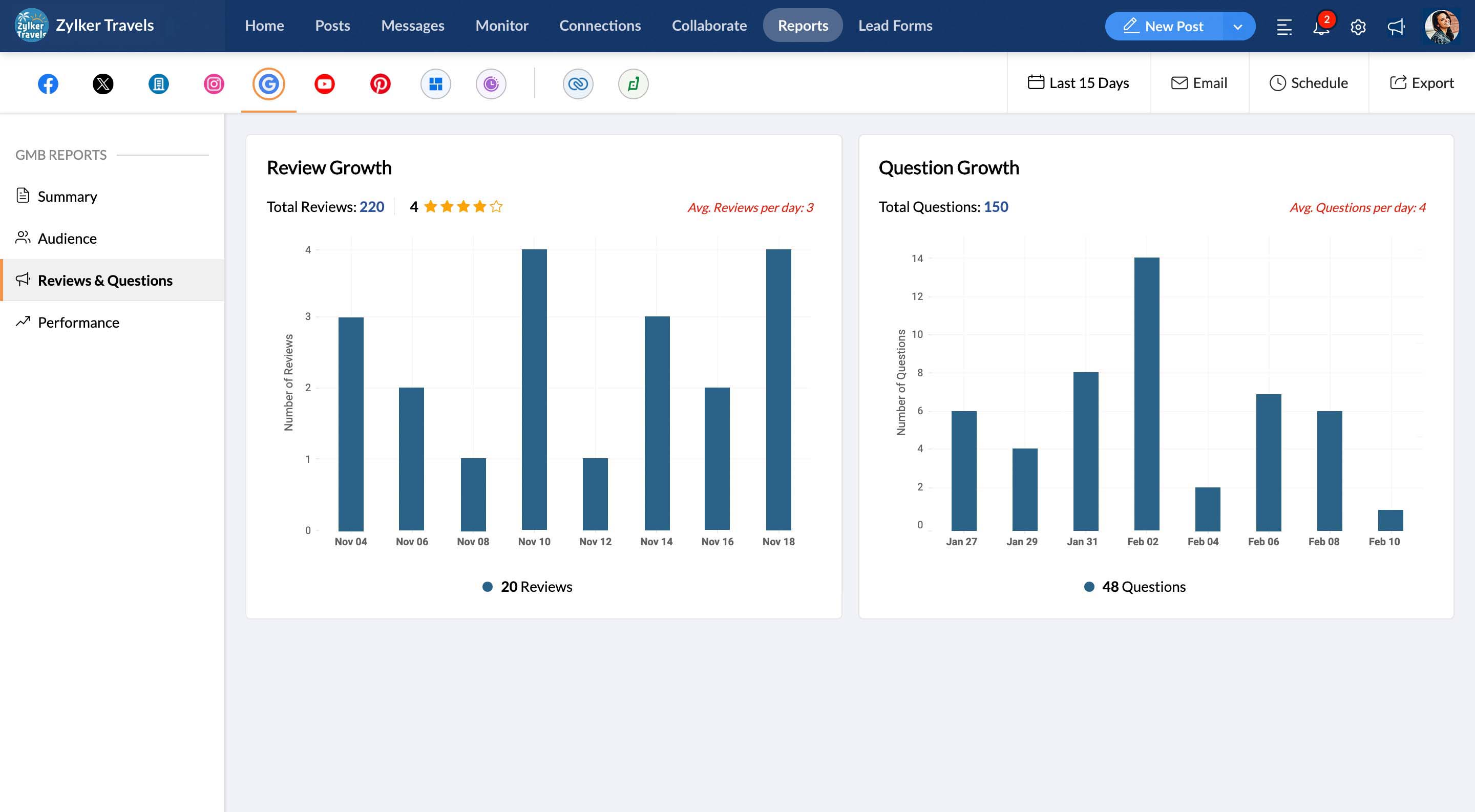Open the settings gear icon
The height and width of the screenshot is (812, 1475).
coord(1357,25)
